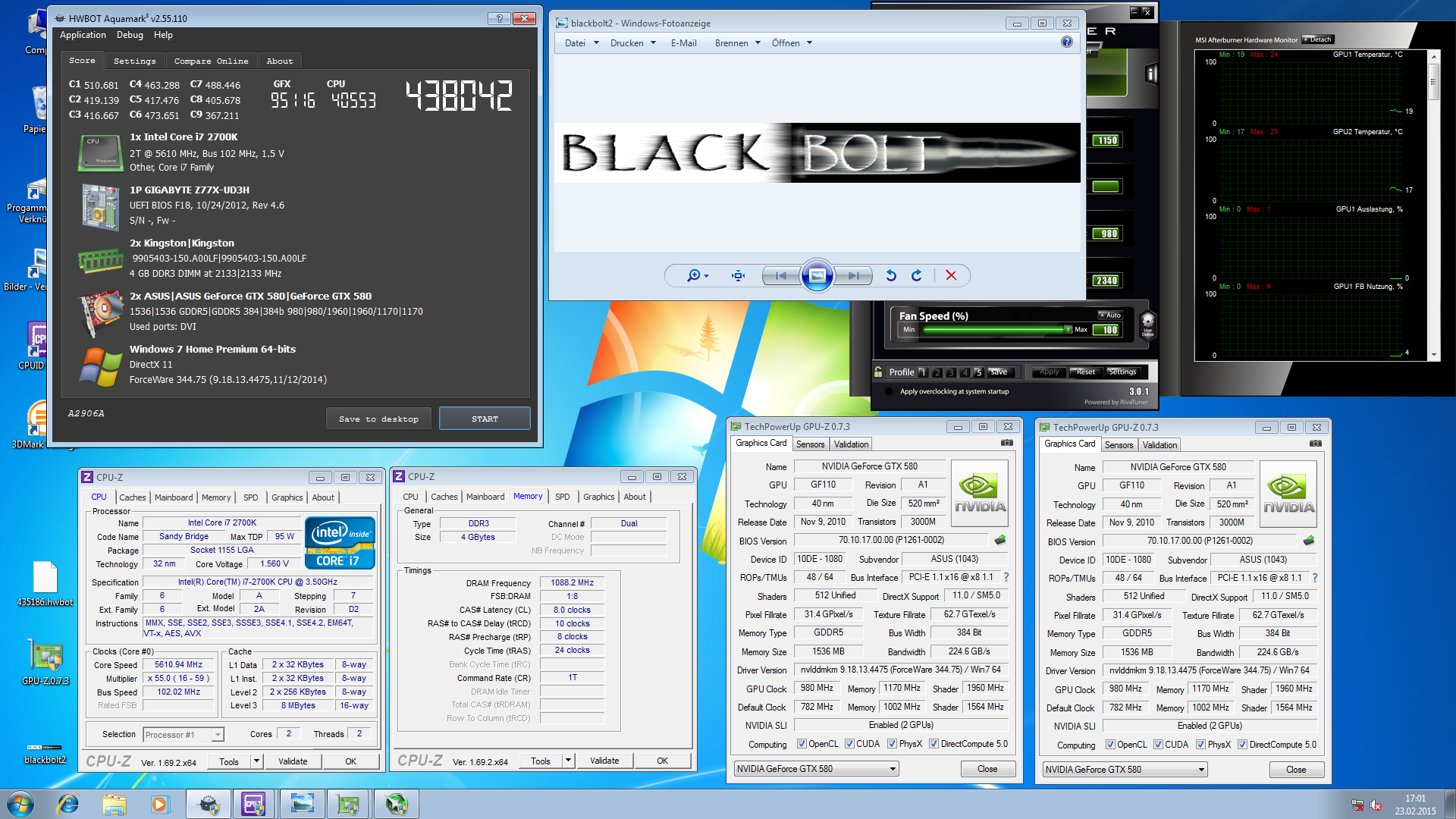Image resolution: width=1456 pixels, height=819 pixels.
Task: Toggle the Afterburner profile lock icon
Action: 878,372
